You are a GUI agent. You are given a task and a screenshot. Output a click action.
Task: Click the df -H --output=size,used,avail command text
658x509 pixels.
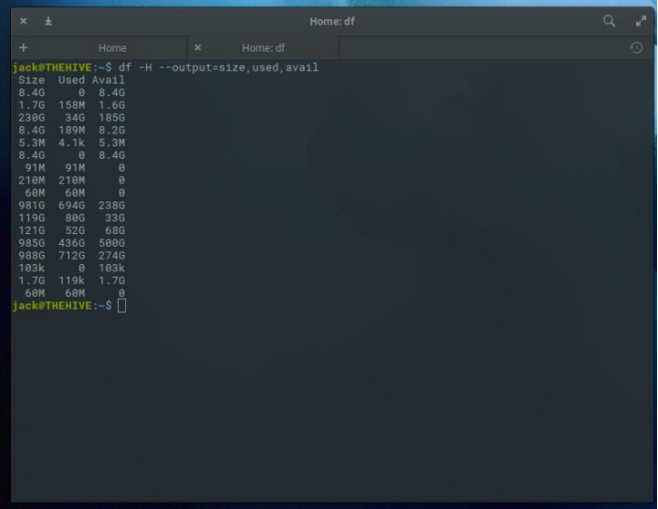[x=218, y=68]
